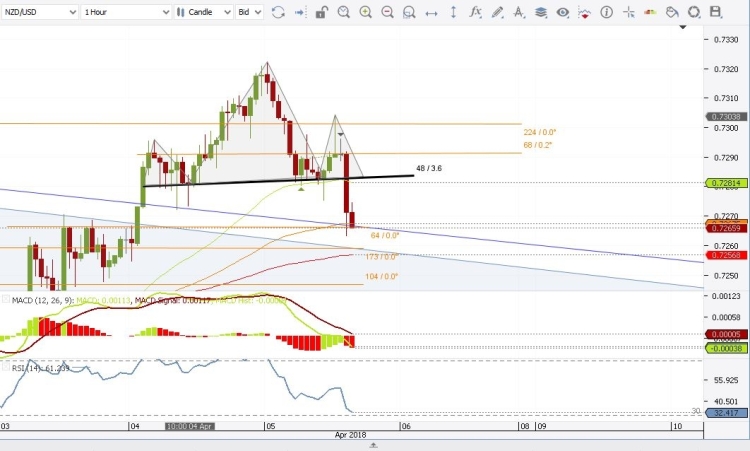Click the 0.73038 grey price tag
Screen dimensions: 750x451
726,117
